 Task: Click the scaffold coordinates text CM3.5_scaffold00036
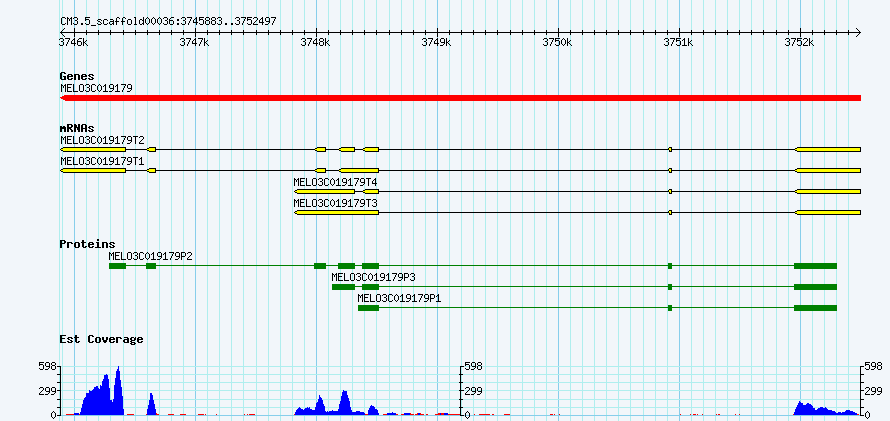[x=168, y=21]
